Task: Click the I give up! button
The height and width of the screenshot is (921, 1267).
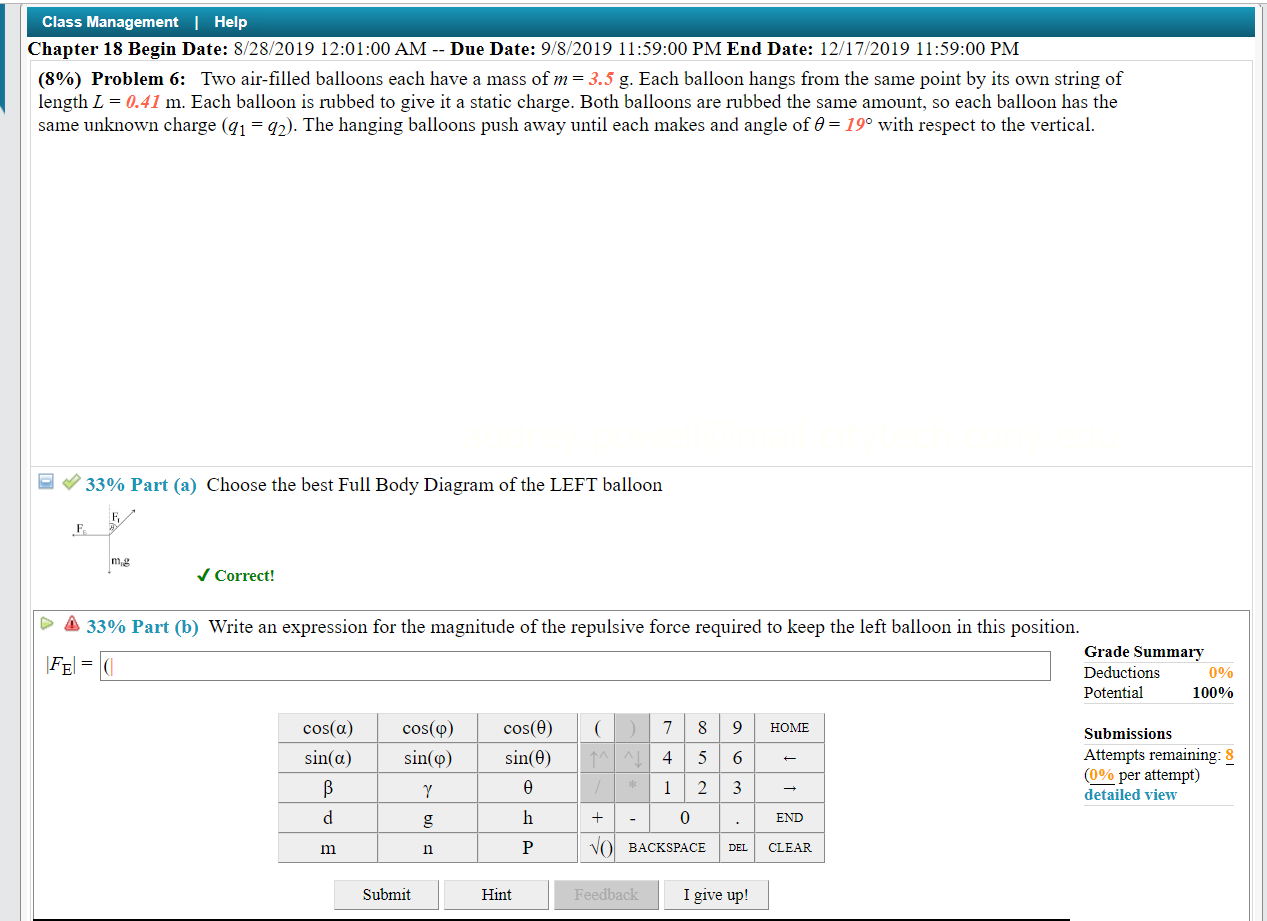Action: 716,894
